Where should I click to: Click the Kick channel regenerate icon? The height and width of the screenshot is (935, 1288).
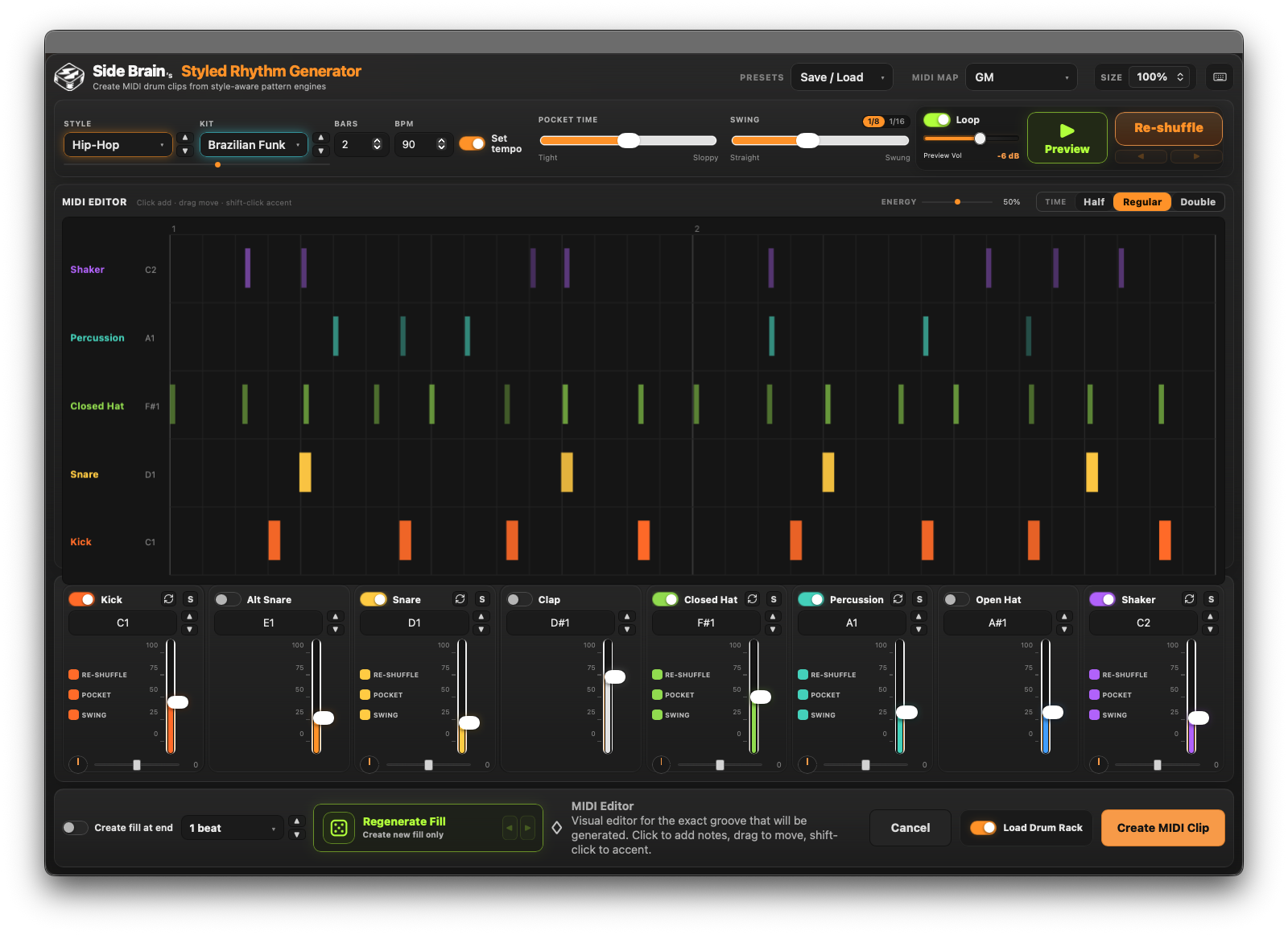point(168,599)
